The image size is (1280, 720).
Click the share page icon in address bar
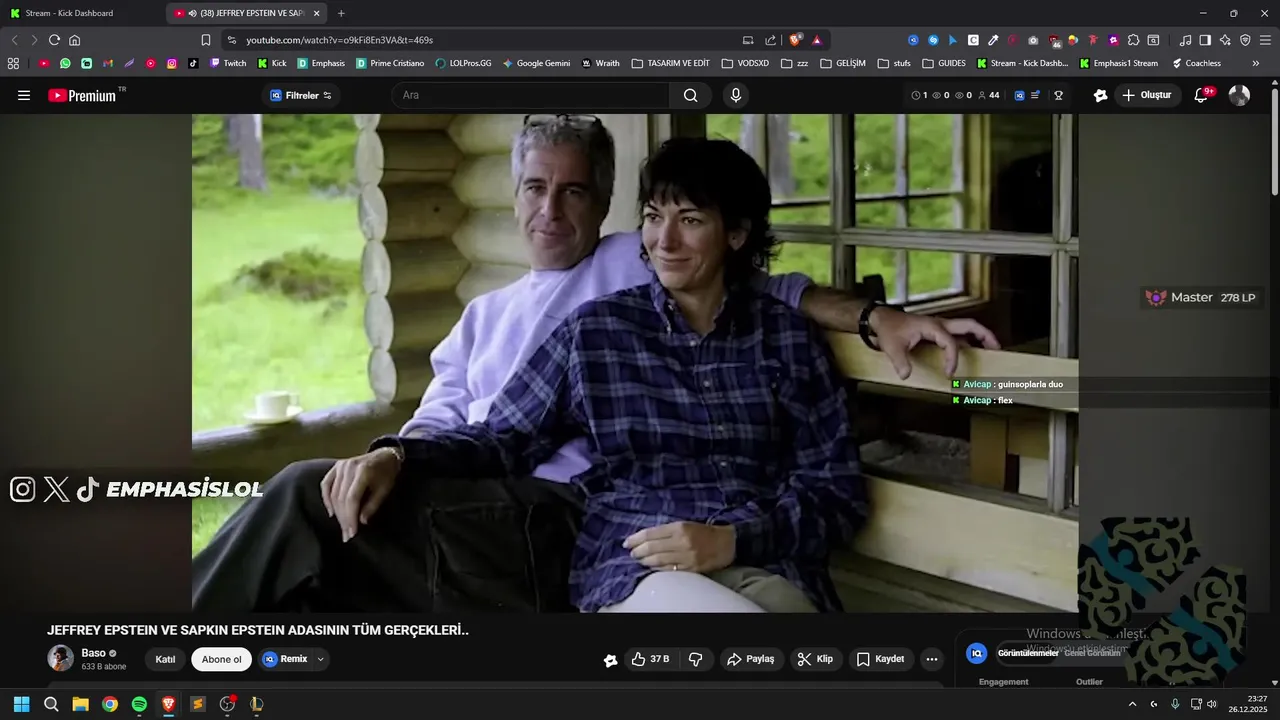770,40
